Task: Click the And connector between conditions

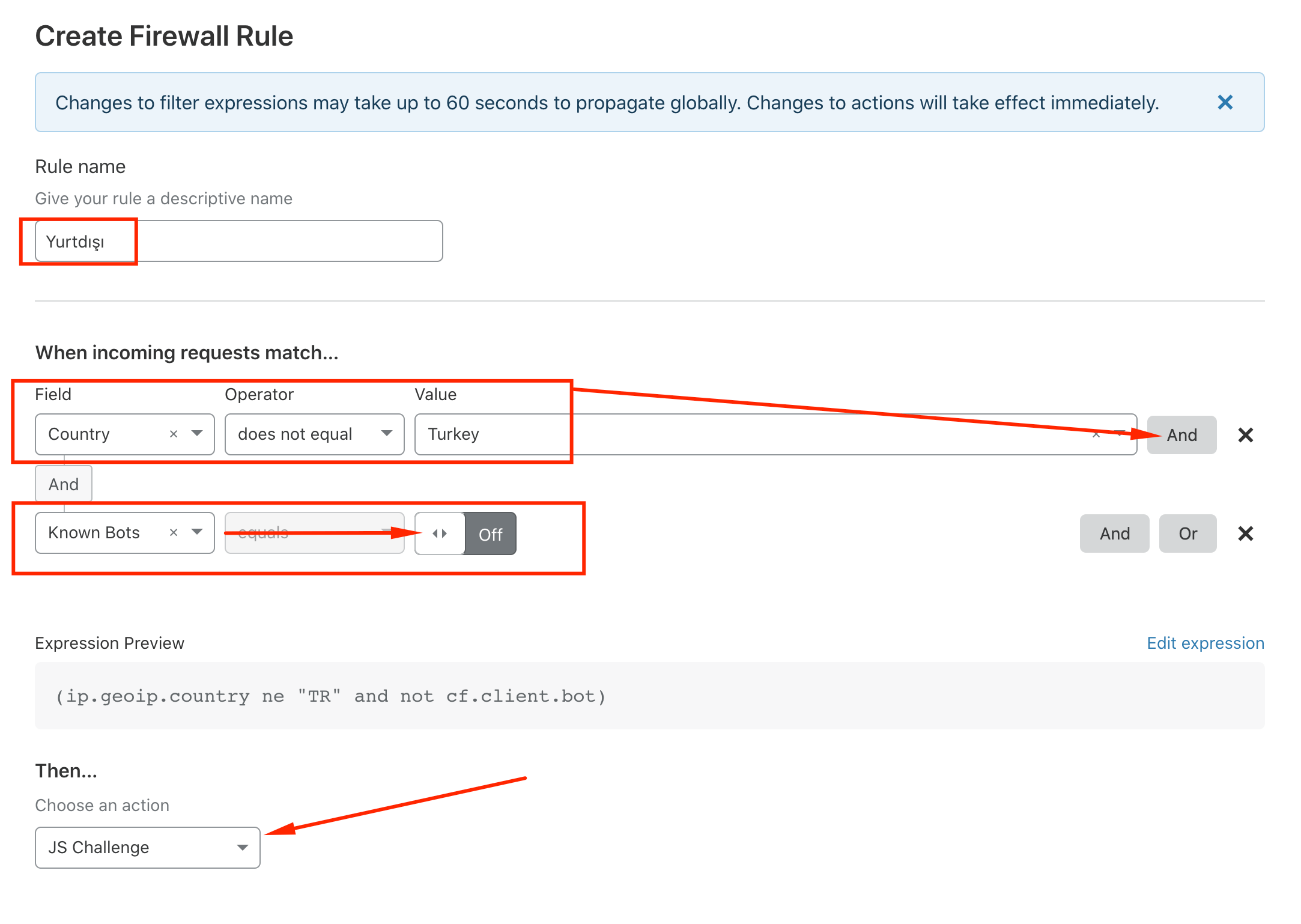Action: click(x=63, y=484)
